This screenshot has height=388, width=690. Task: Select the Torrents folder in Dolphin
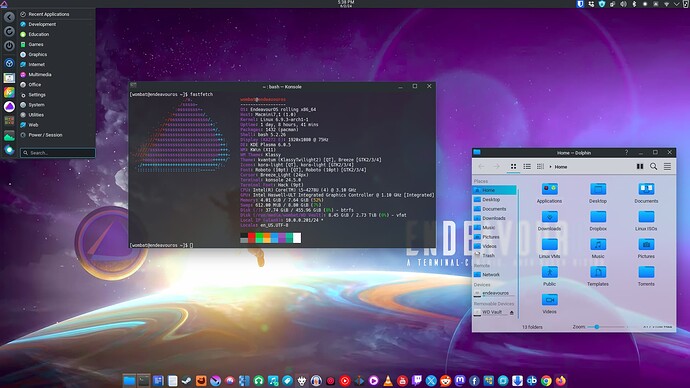point(646,276)
